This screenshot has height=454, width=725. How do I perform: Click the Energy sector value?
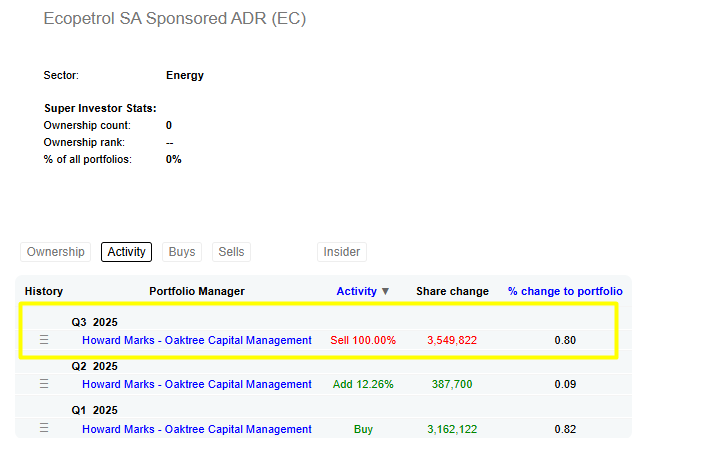185,75
